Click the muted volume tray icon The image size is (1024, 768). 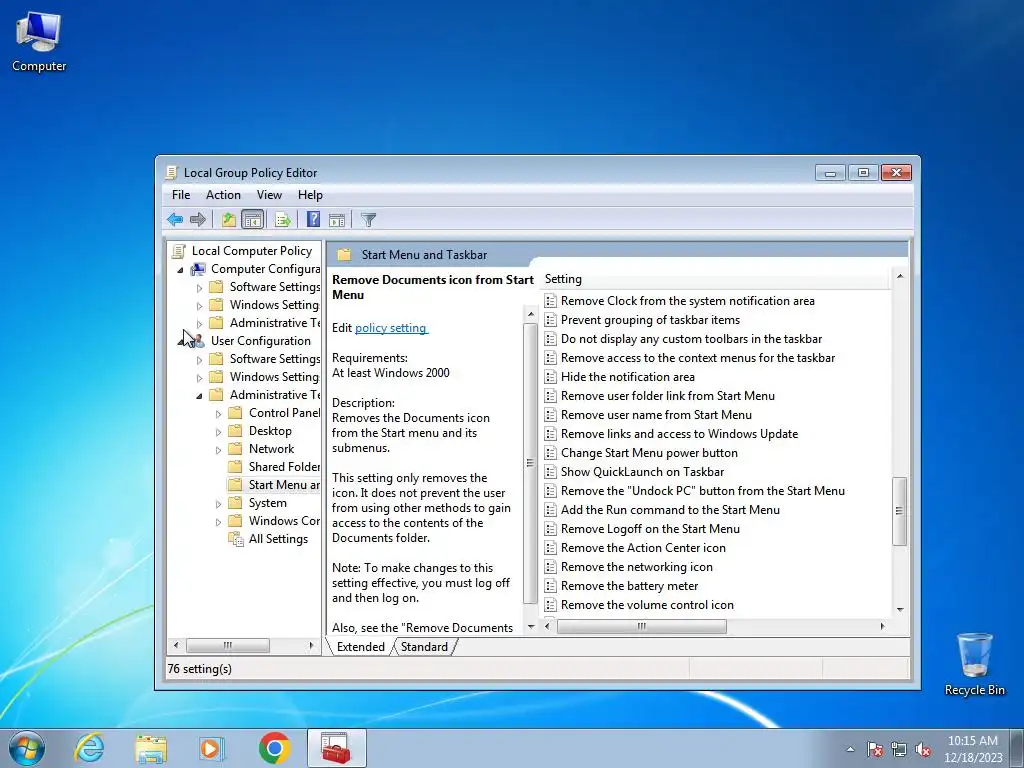[923, 749]
